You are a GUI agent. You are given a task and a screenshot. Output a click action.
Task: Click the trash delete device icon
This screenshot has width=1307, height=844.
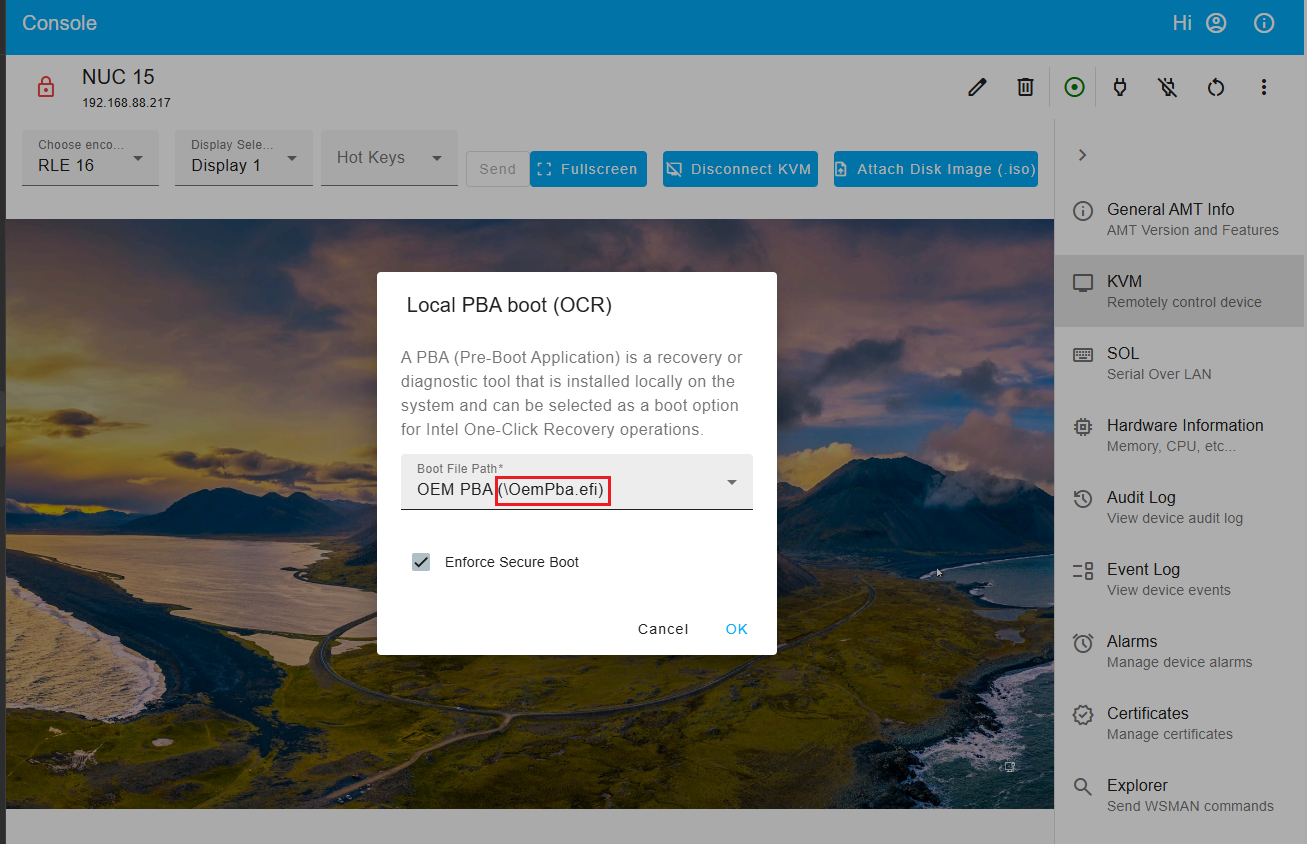pyautogui.click(x=1025, y=88)
